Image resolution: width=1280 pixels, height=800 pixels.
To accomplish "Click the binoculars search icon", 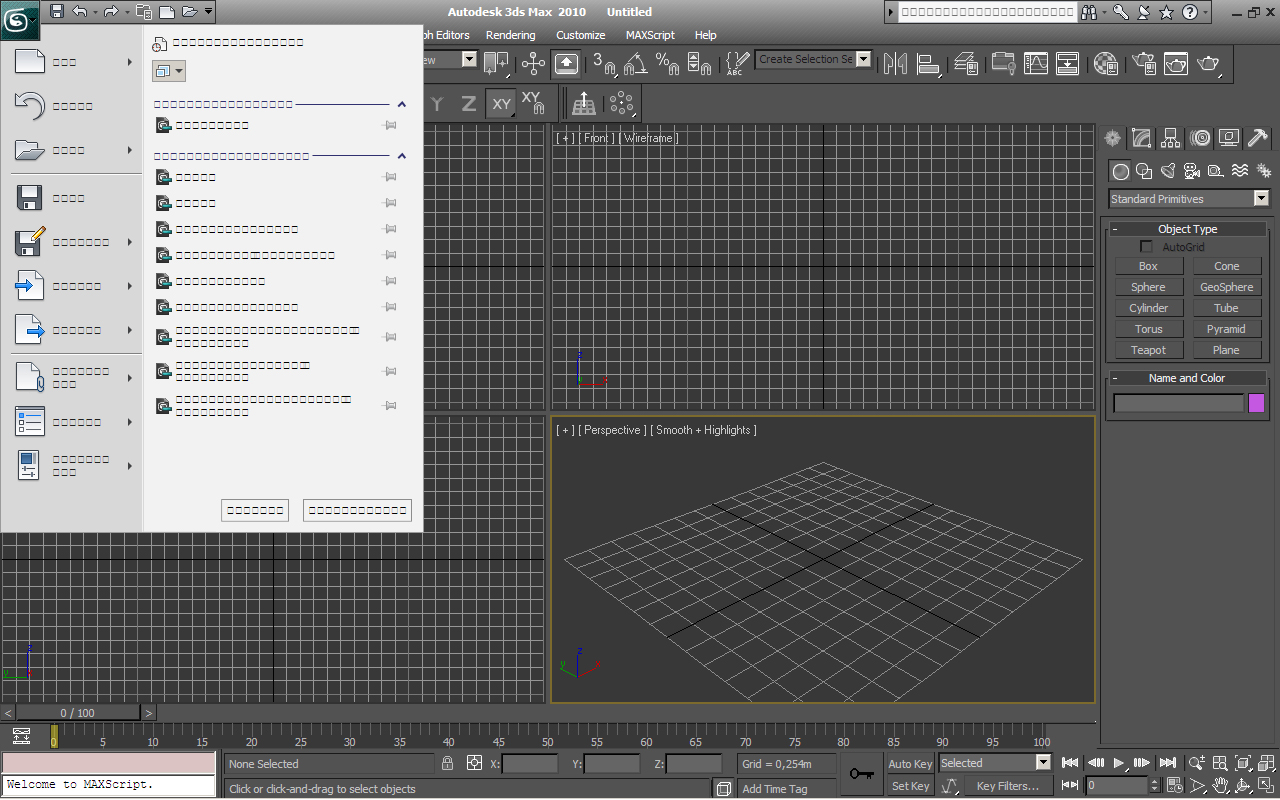I will (1090, 12).
